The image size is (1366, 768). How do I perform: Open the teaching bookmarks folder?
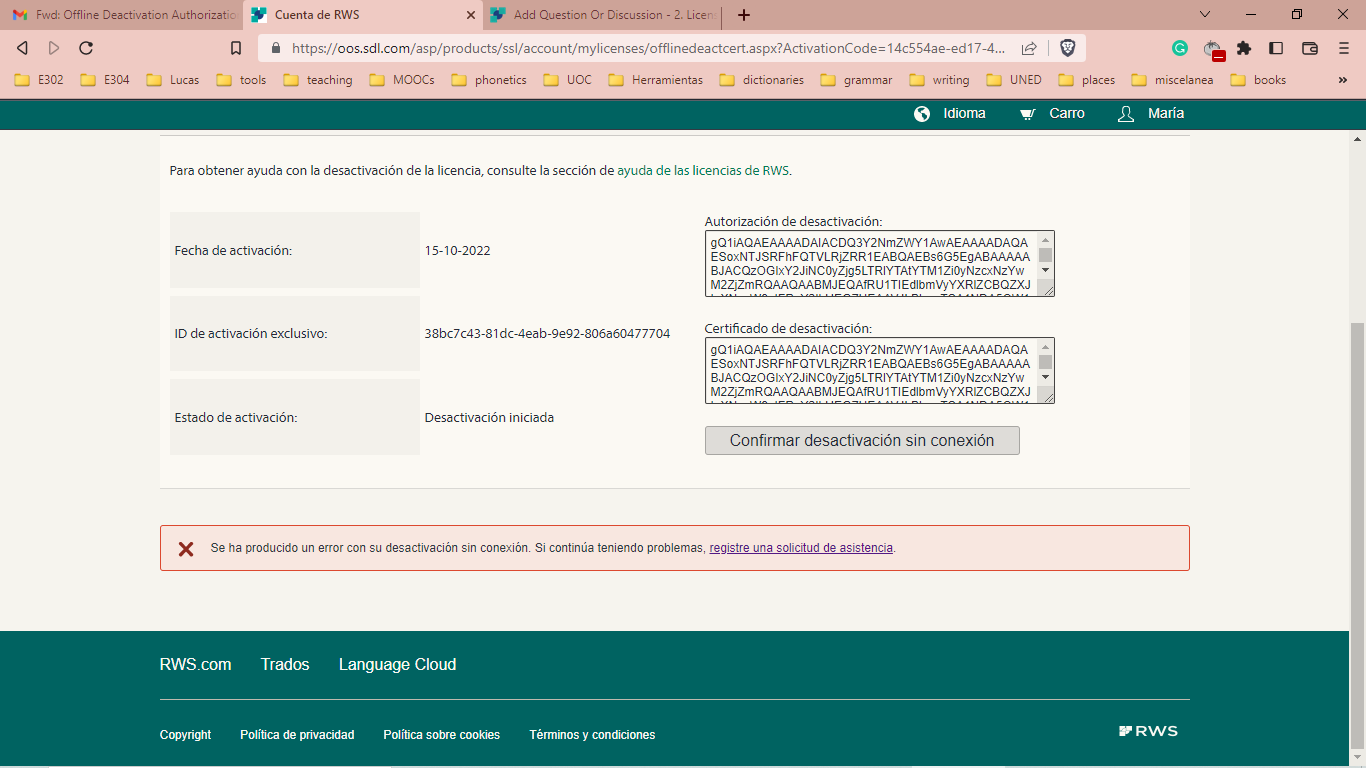pos(317,79)
